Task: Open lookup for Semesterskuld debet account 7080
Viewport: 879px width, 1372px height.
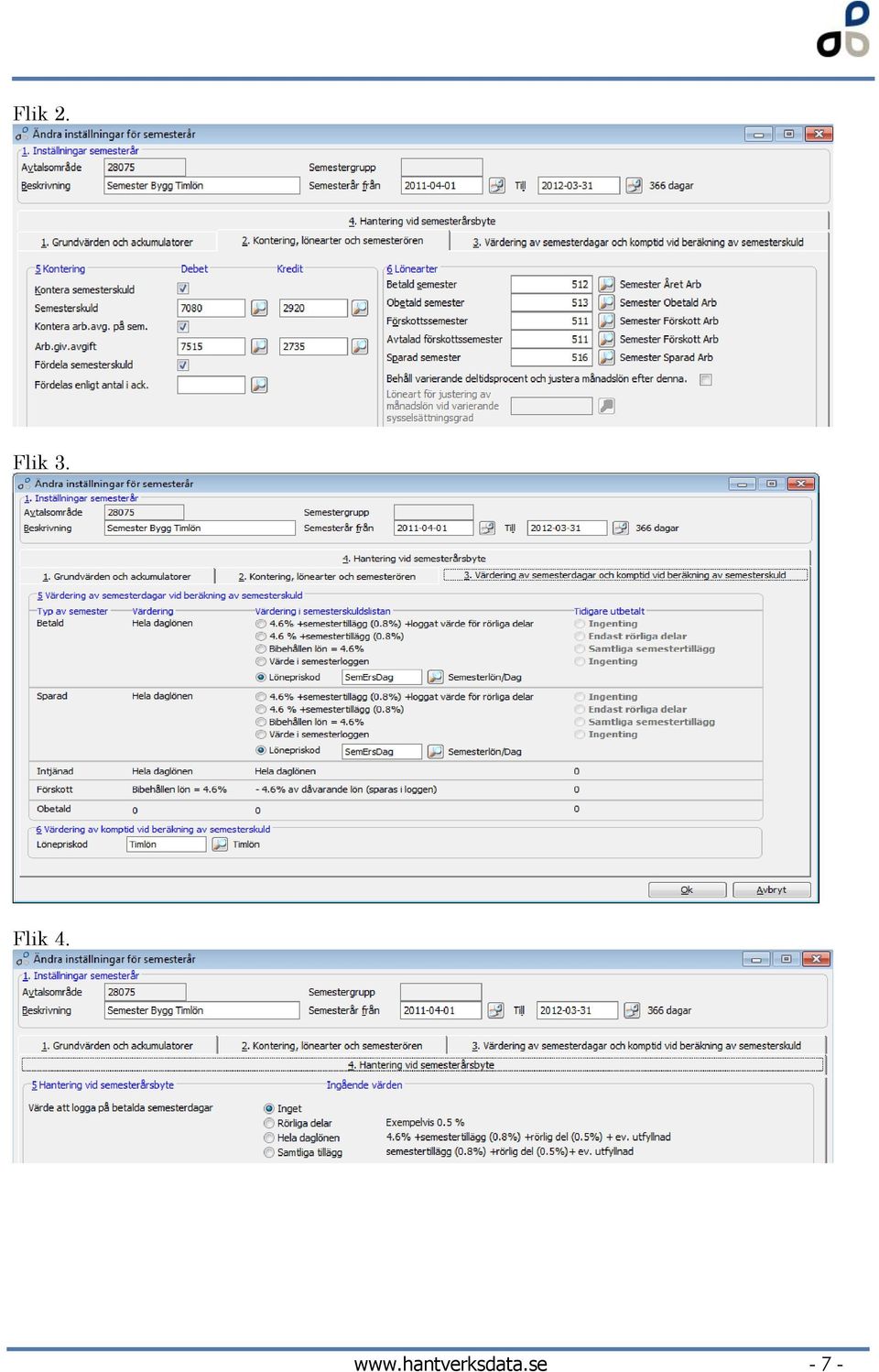Action: point(259,308)
